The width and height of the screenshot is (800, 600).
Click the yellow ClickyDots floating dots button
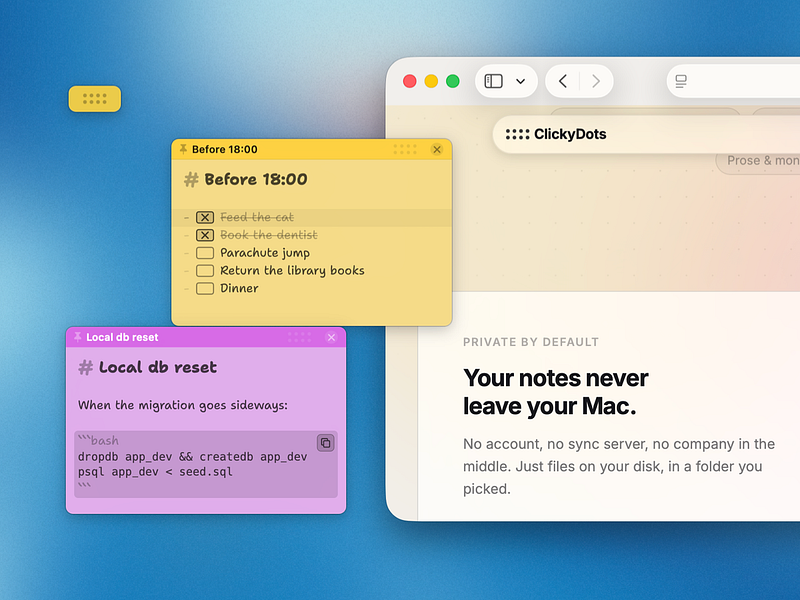[x=95, y=98]
